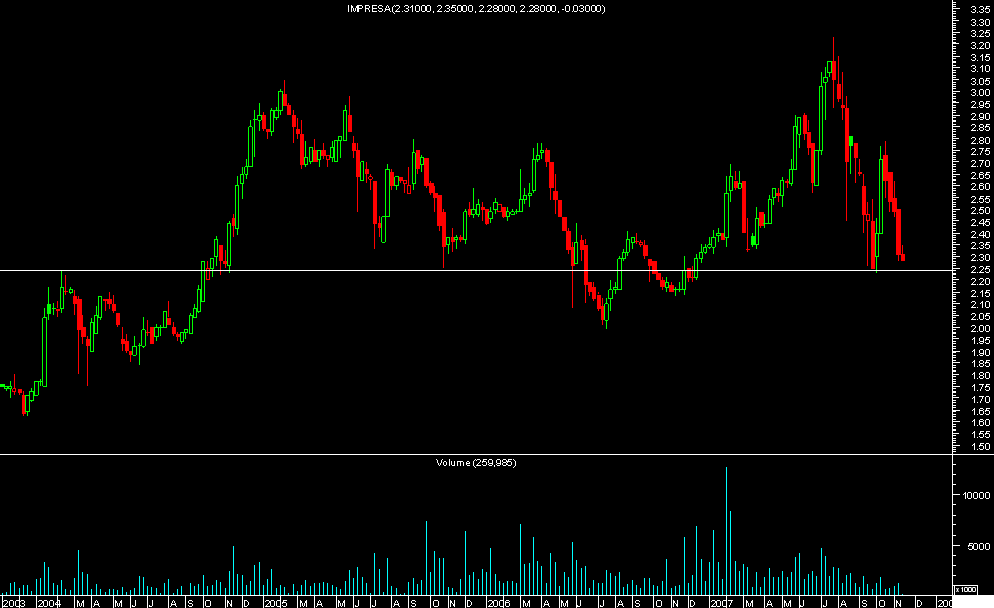Click the 3.25 price axis label

pyautogui.click(x=980, y=34)
